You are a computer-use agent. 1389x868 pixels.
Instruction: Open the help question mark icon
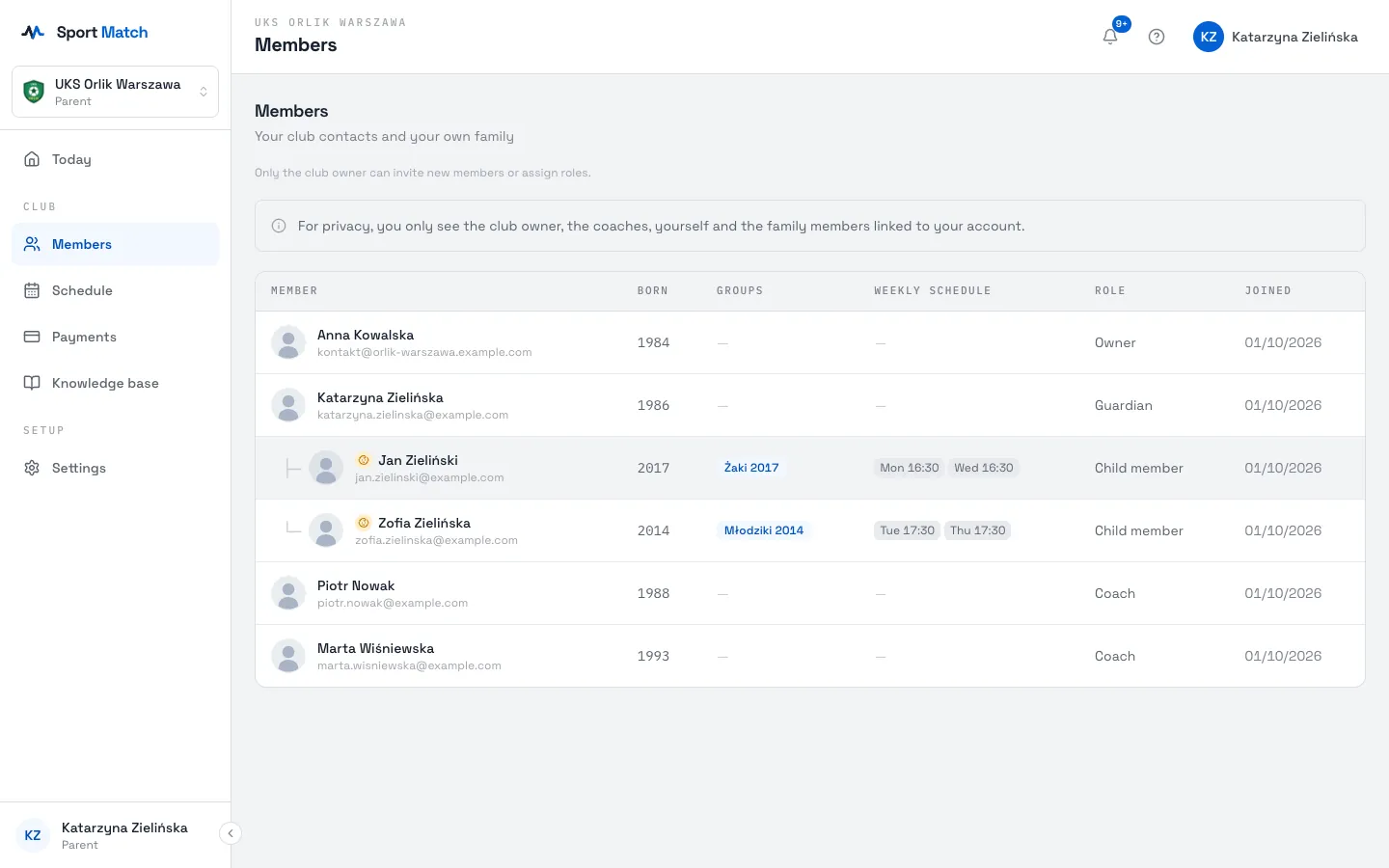pyautogui.click(x=1157, y=37)
